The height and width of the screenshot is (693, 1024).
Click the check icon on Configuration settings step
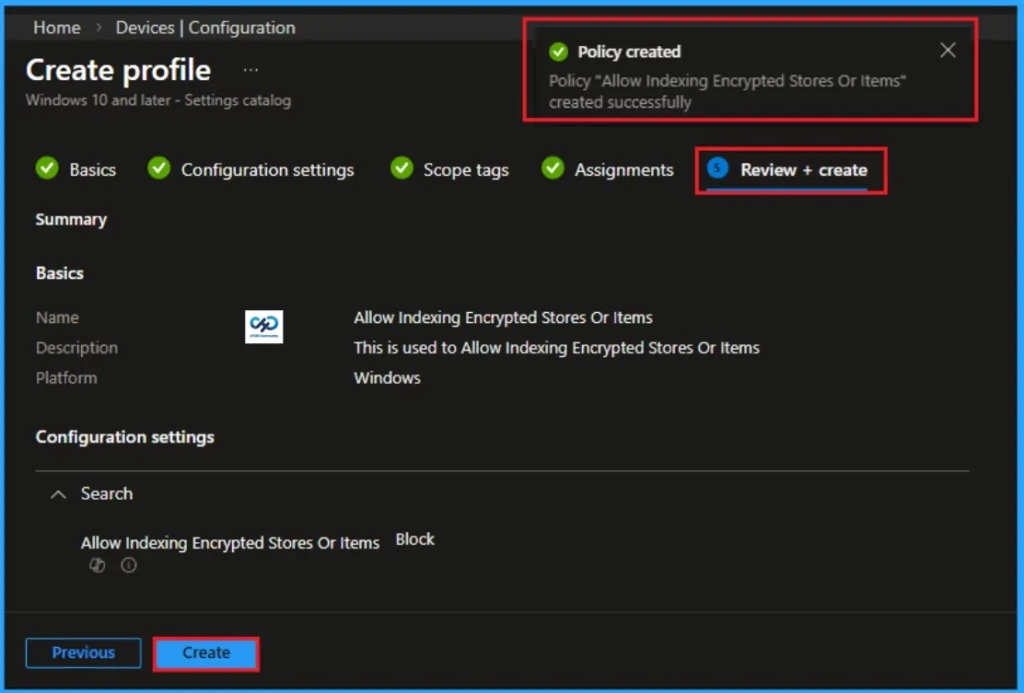click(x=158, y=169)
